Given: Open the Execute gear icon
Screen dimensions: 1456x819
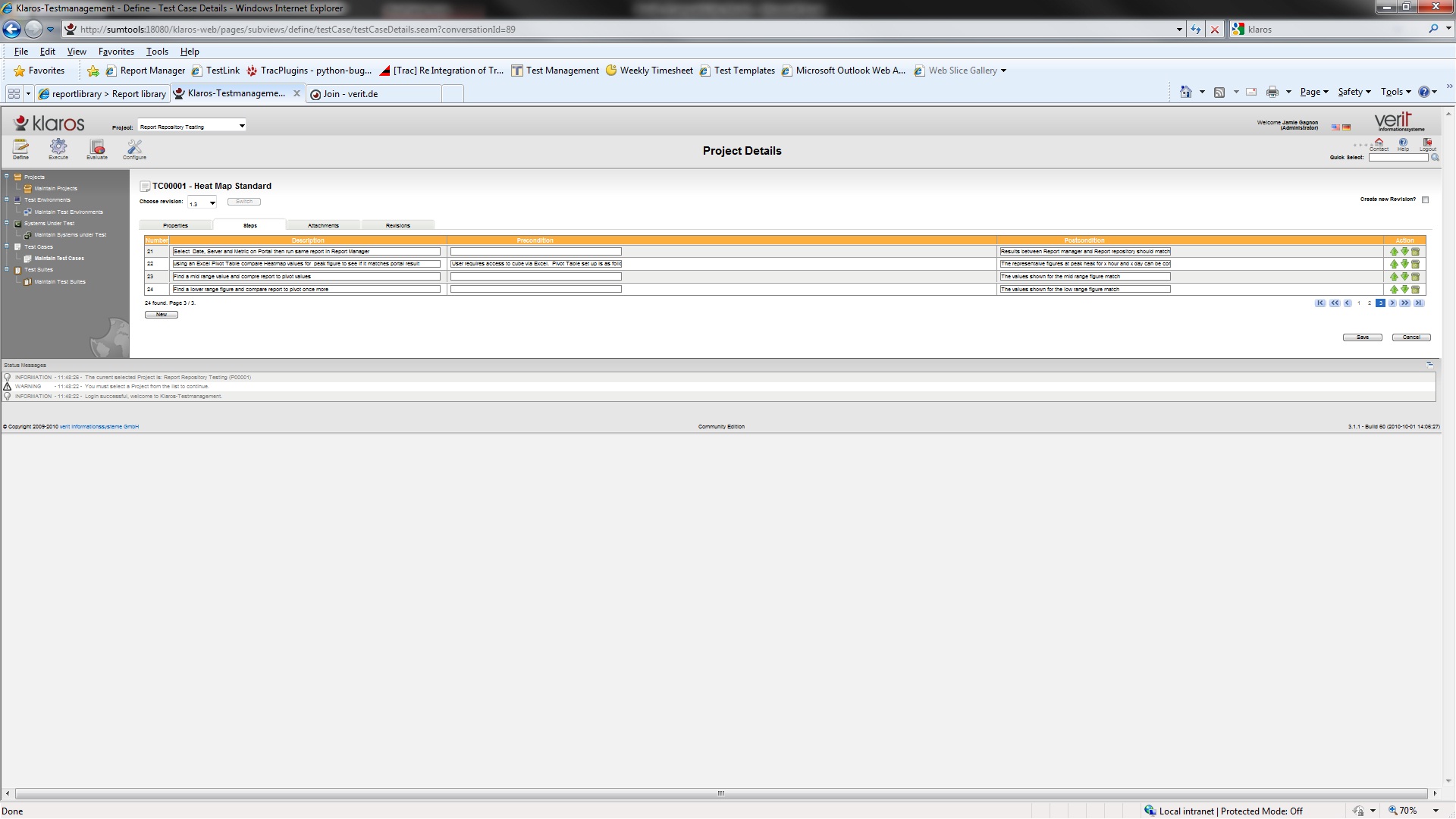Looking at the screenshot, I should click(x=58, y=147).
